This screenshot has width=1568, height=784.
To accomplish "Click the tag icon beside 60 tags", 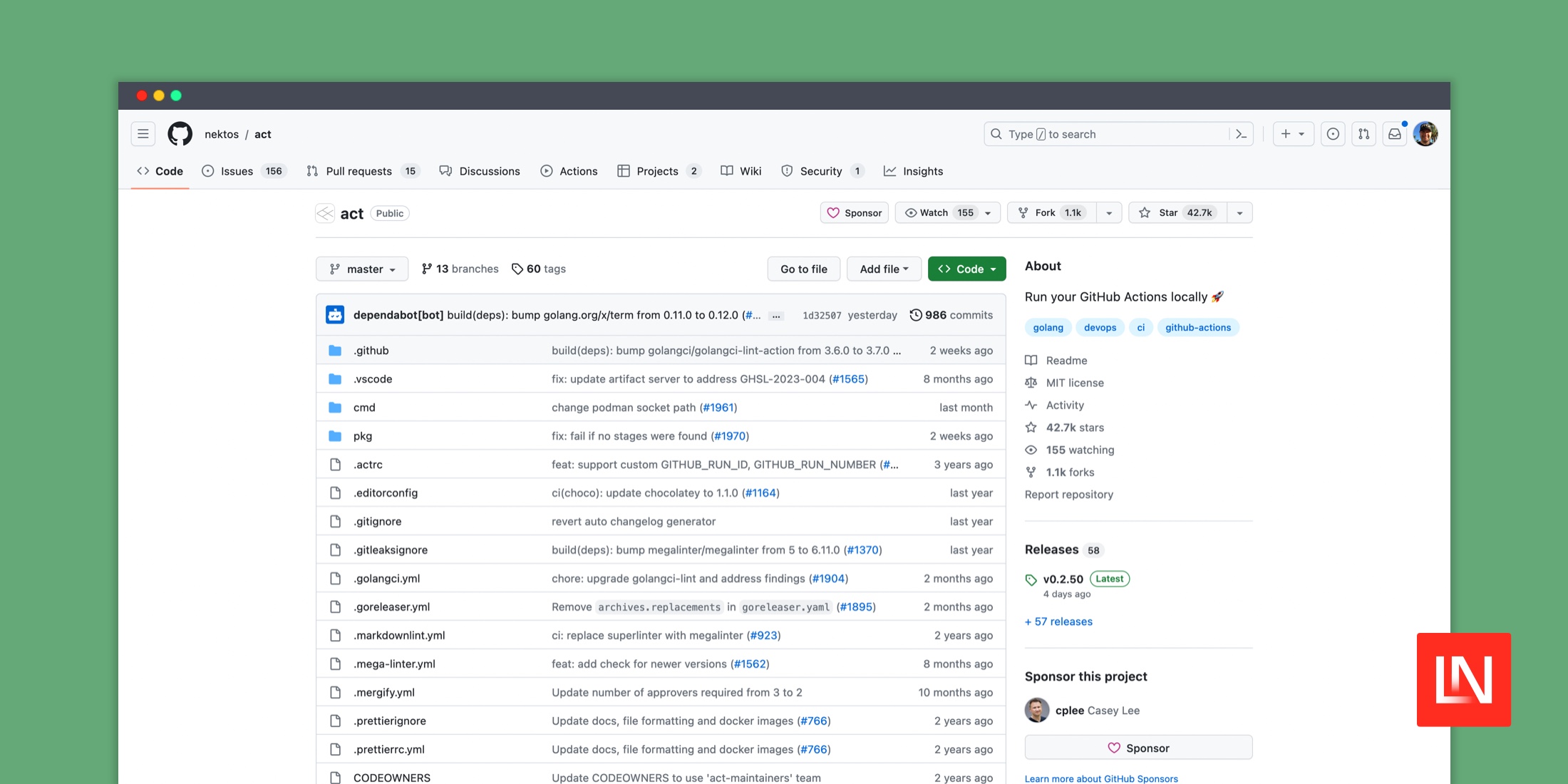I will [x=517, y=269].
